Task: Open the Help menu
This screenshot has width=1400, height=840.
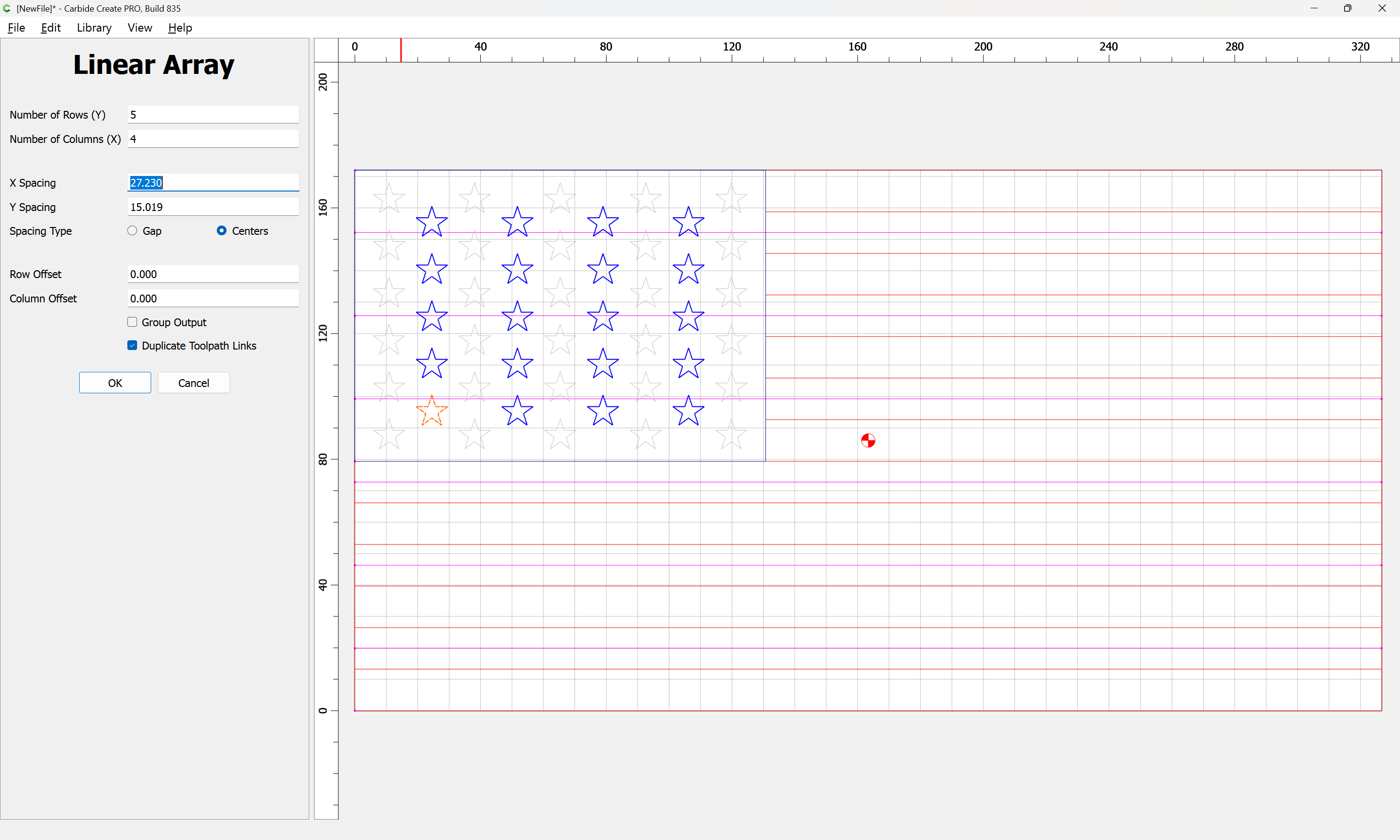Action: [x=180, y=28]
